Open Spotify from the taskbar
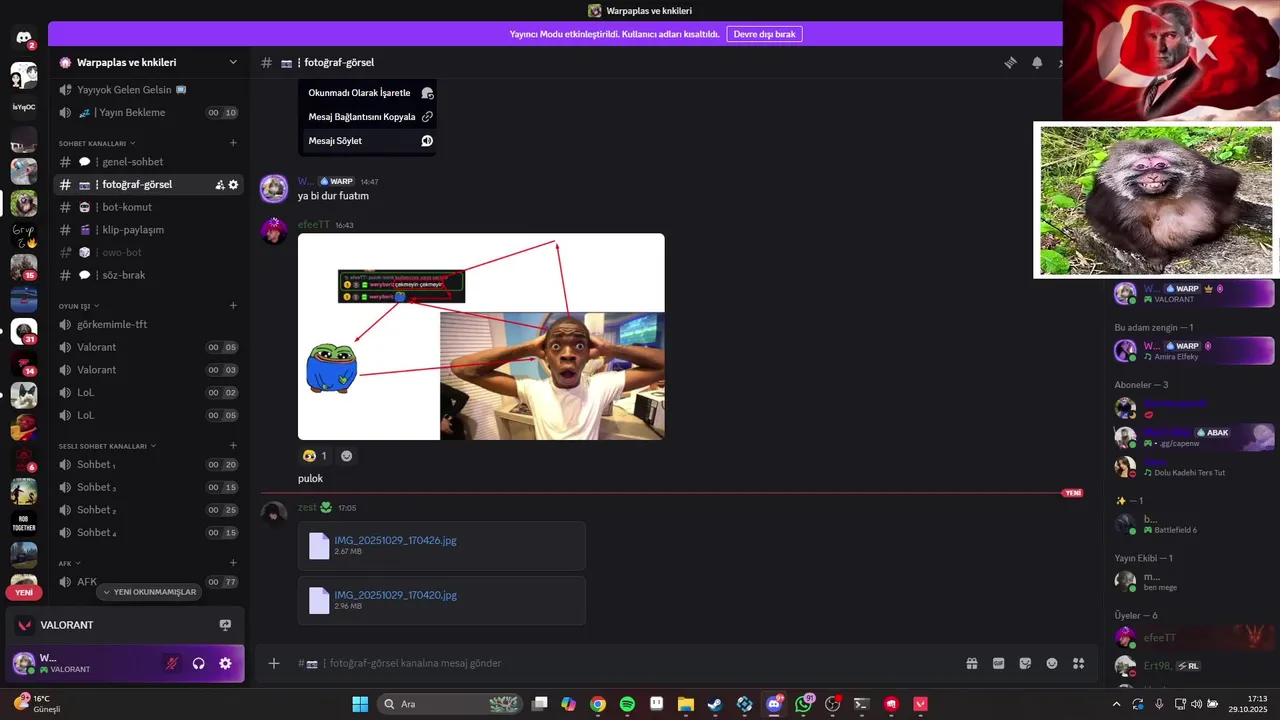The image size is (1280, 720). tap(627, 704)
